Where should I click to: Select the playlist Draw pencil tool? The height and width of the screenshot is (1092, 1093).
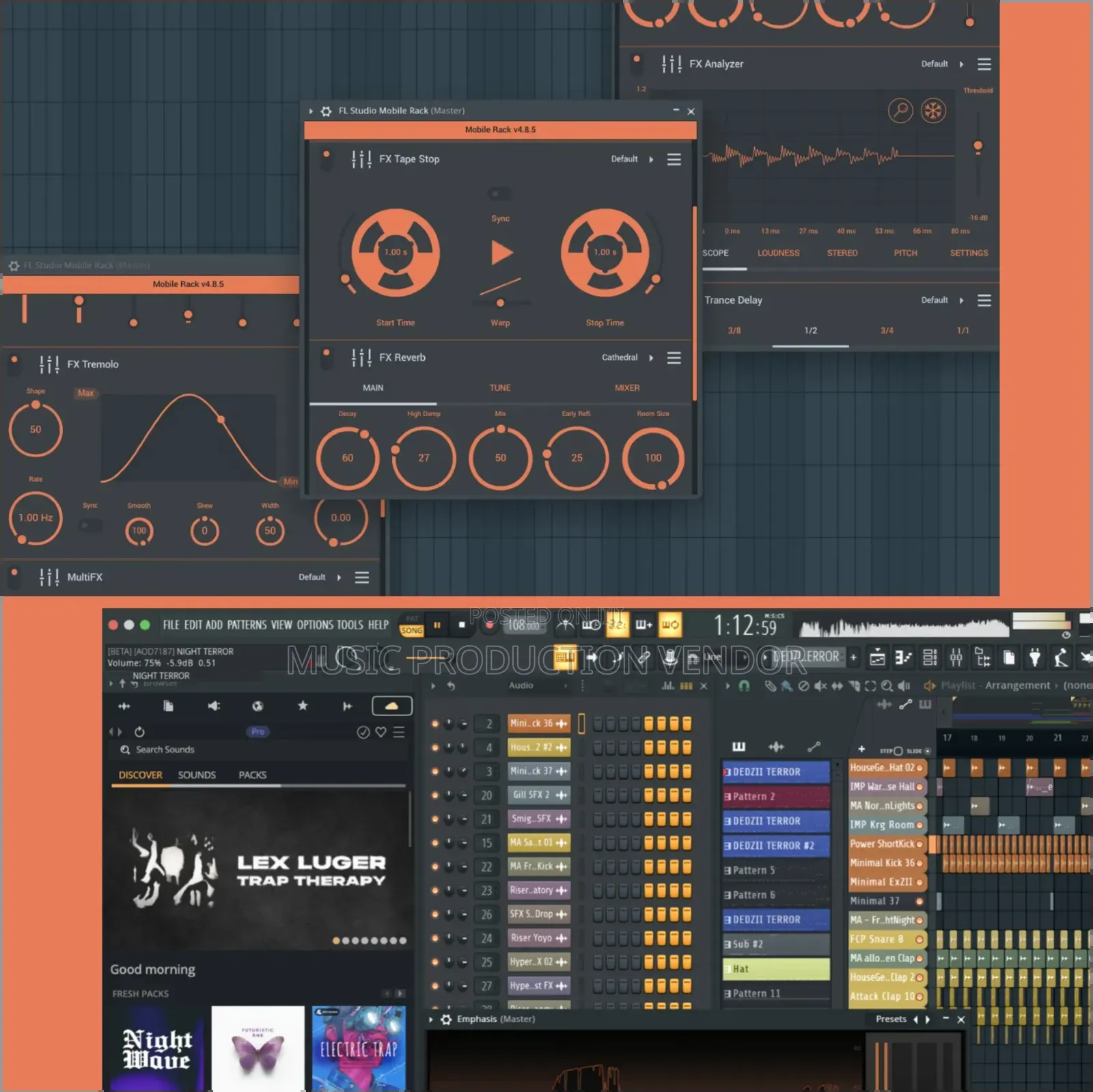tap(771, 685)
